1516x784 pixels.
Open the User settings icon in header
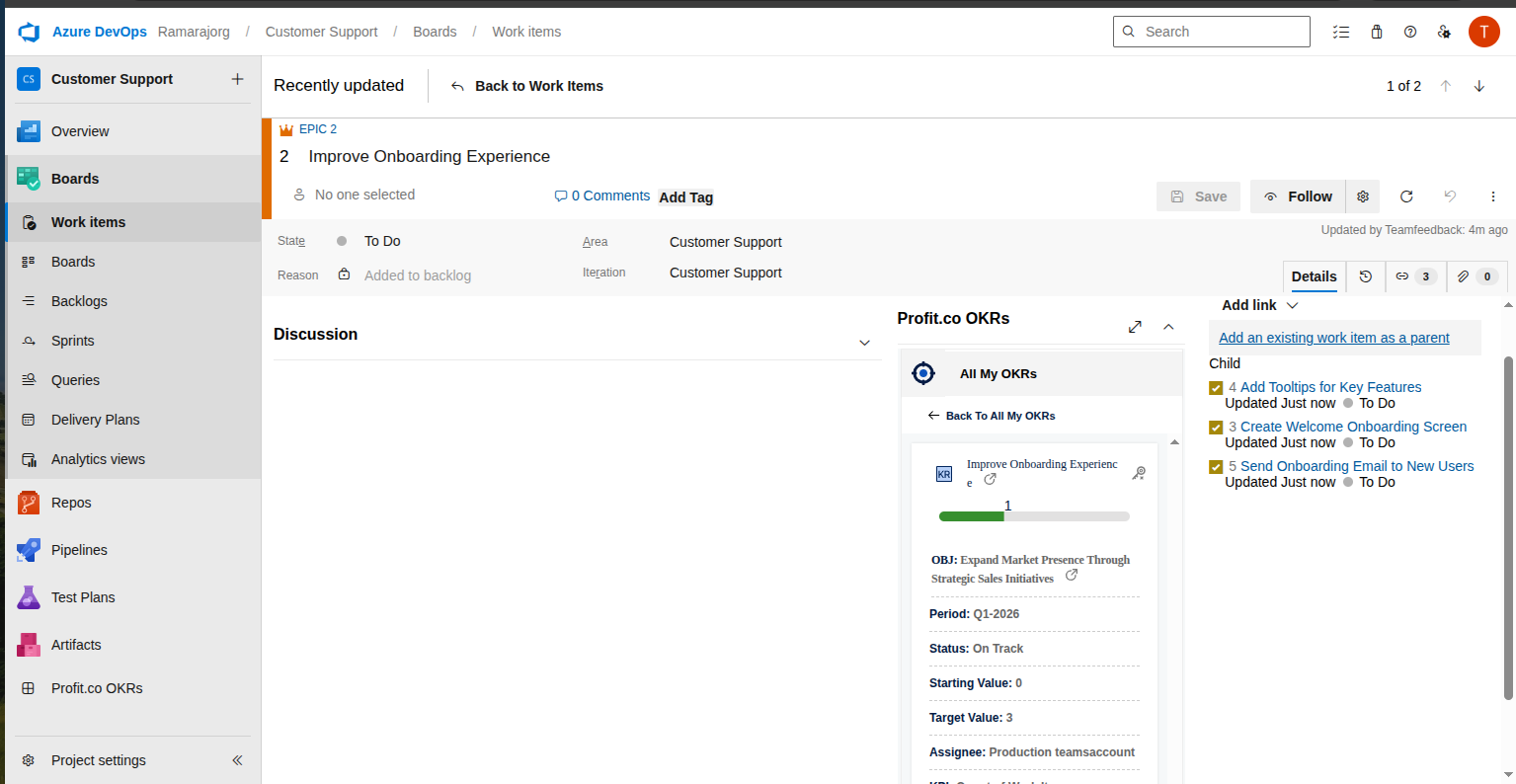1444,32
